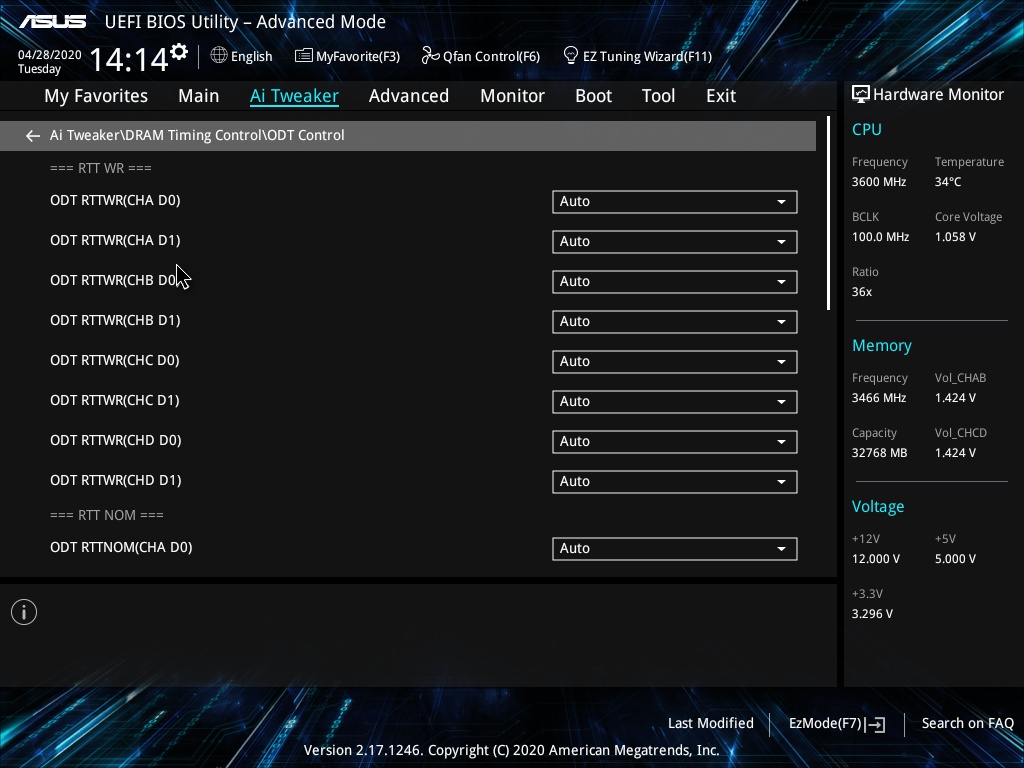Select the ODT RTTWR(CHB D1) label

pos(115,320)
